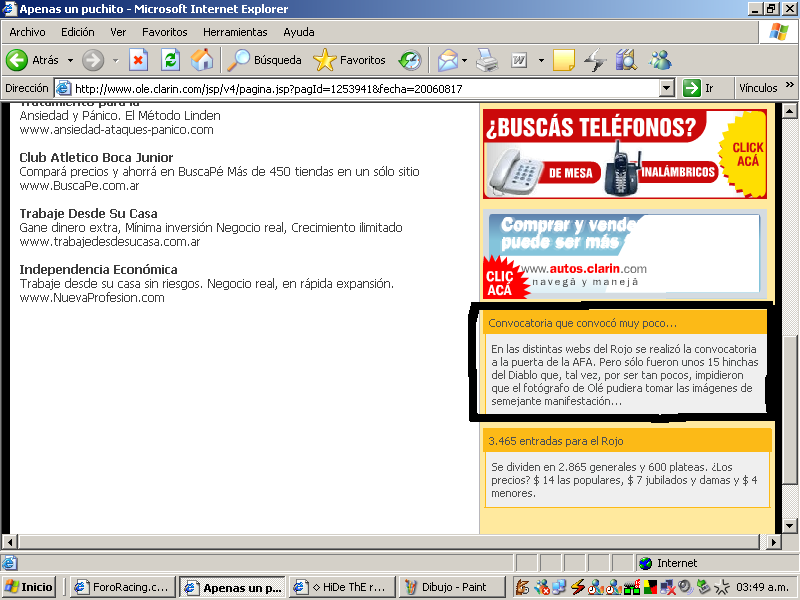Click the page icon in address bar

click(63, 88)
